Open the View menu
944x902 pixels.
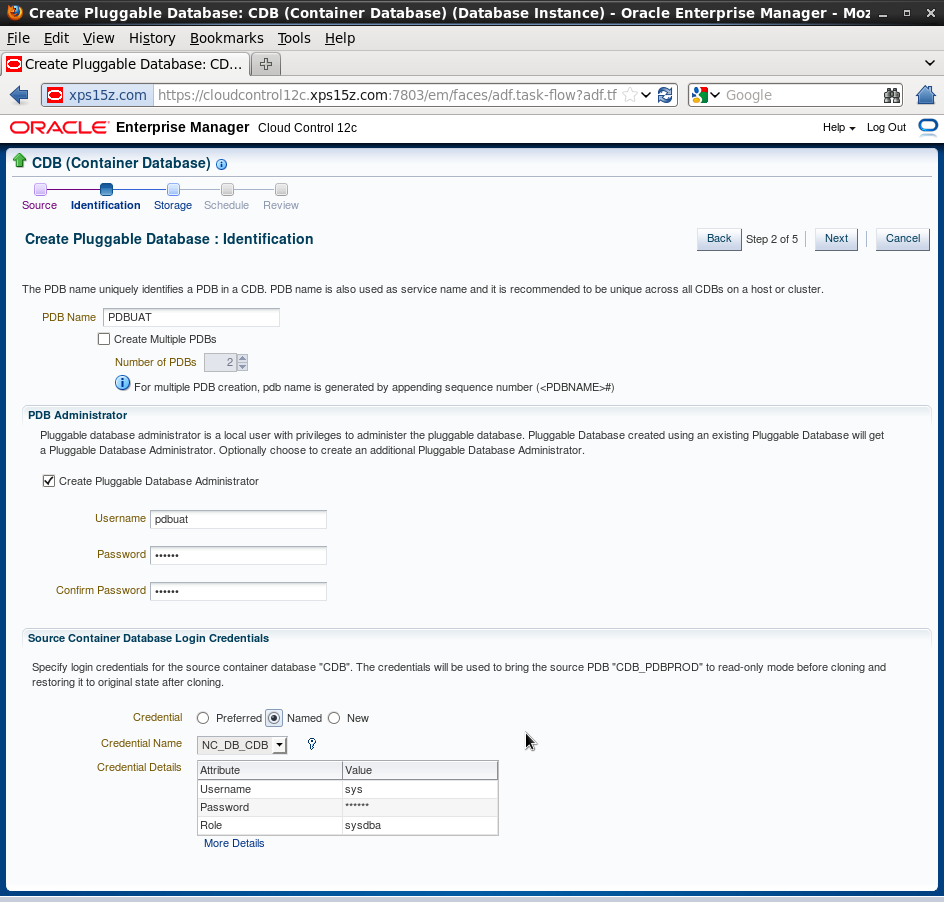[x=98, y=38]
